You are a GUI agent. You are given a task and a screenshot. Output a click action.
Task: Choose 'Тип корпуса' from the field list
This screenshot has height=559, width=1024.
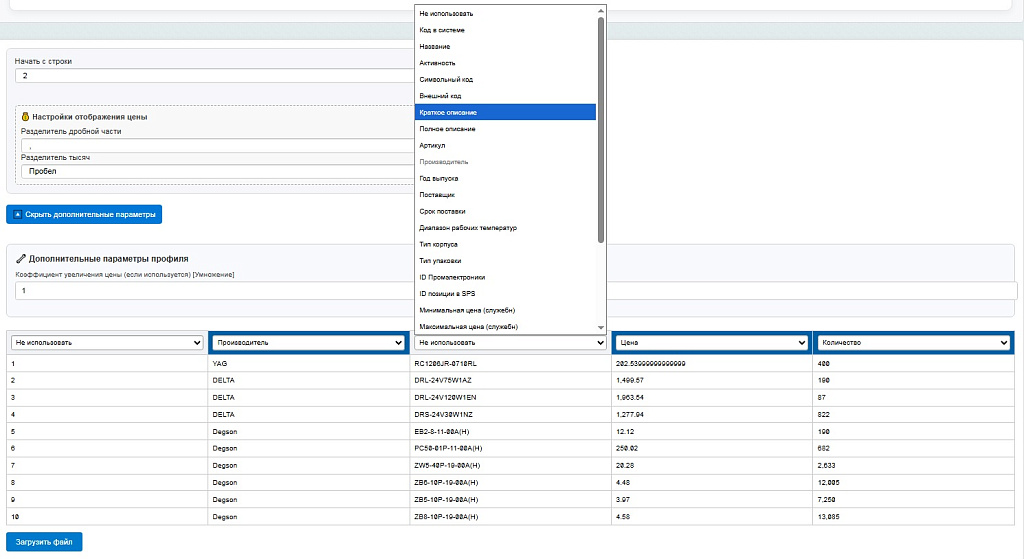pos(505,244)
